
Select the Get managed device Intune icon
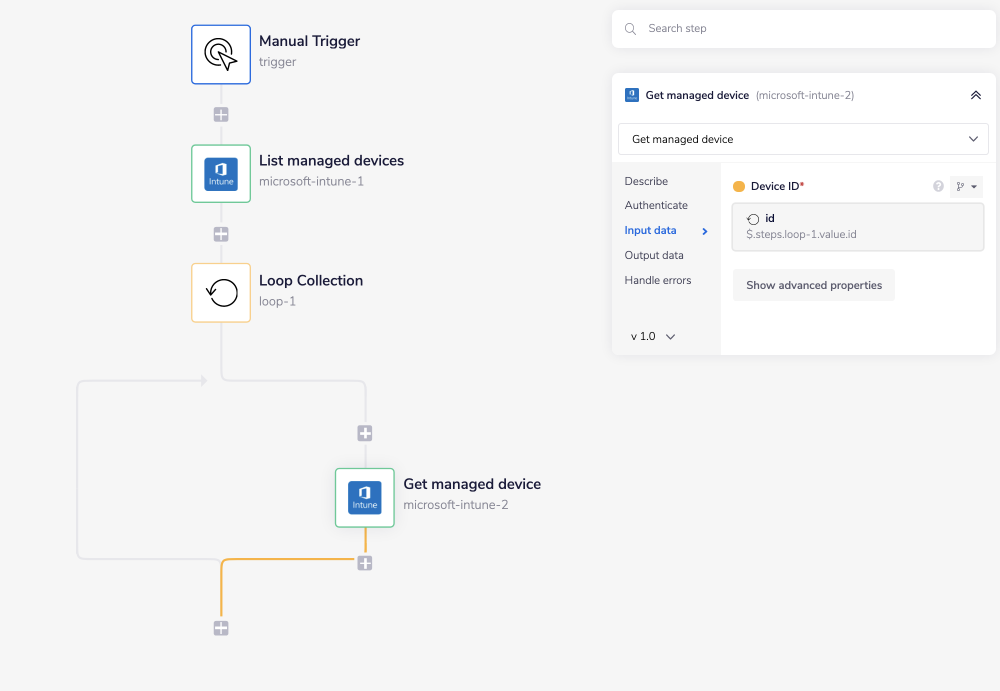tap(364, 497)
